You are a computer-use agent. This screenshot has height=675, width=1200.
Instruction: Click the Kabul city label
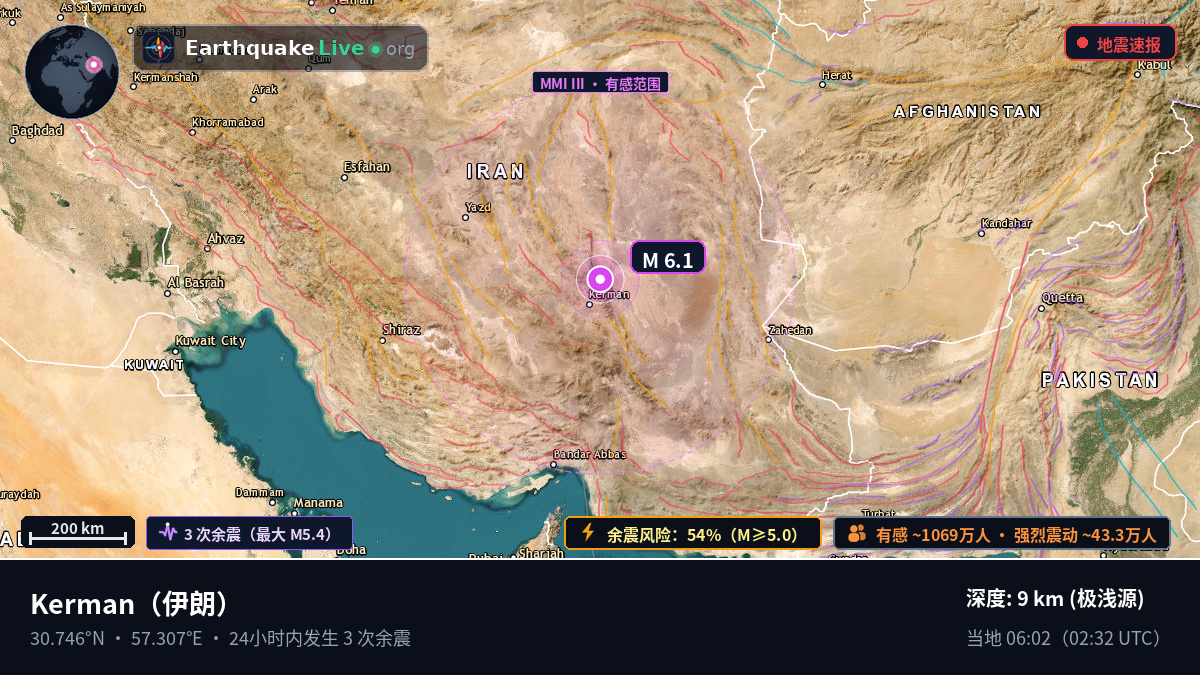[1153, 65]
